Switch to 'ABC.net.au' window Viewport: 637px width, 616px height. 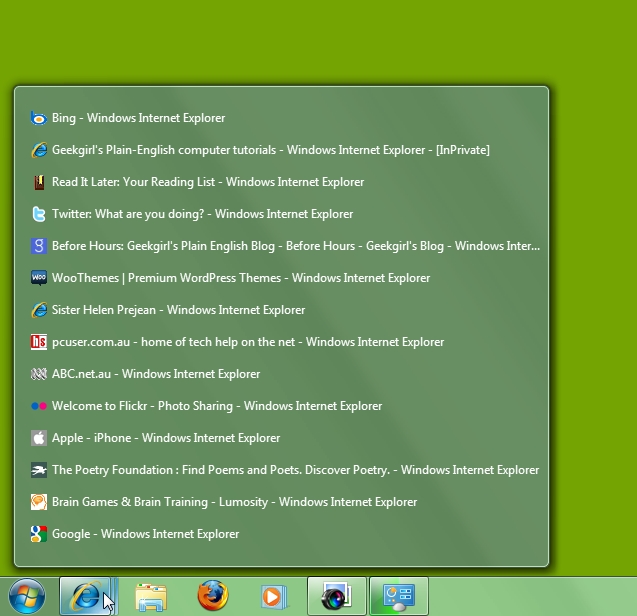(282, 374)
